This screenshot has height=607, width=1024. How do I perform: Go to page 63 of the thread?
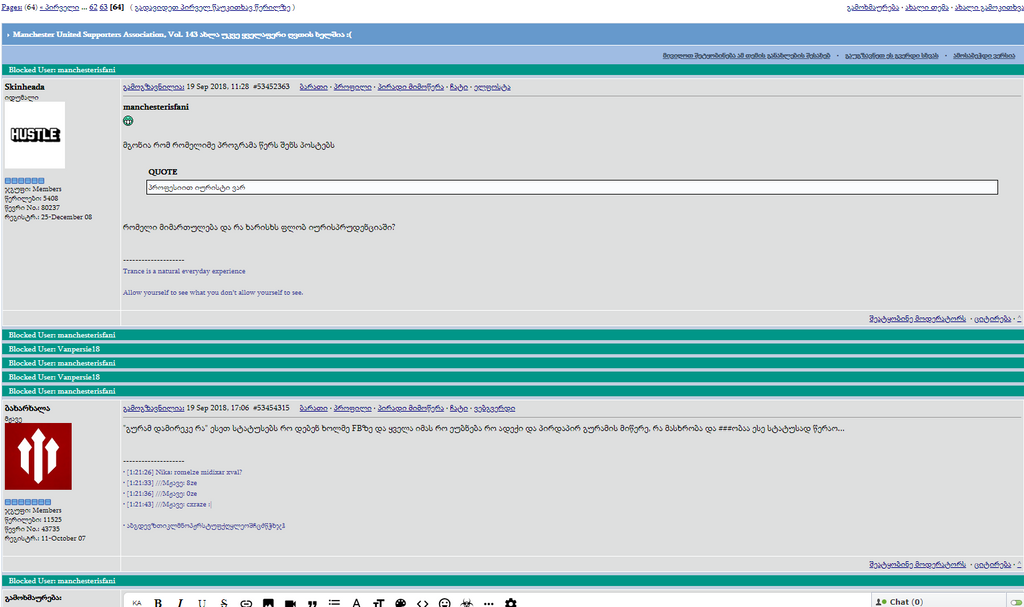pos(103,7)
